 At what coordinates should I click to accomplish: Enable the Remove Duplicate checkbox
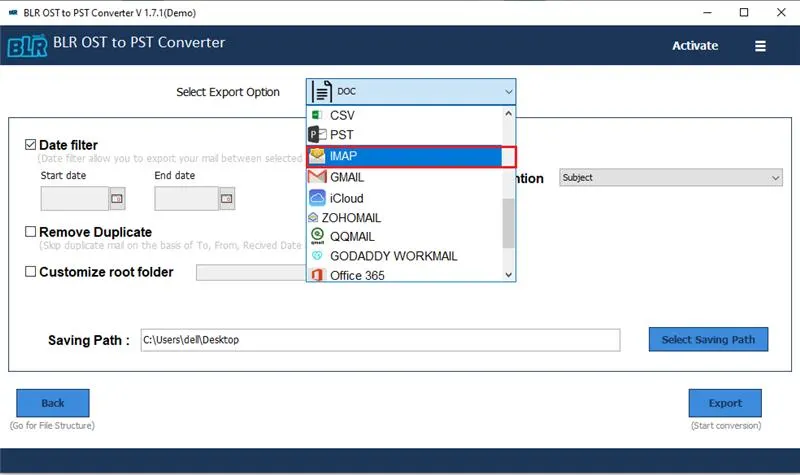coord(31,232)
